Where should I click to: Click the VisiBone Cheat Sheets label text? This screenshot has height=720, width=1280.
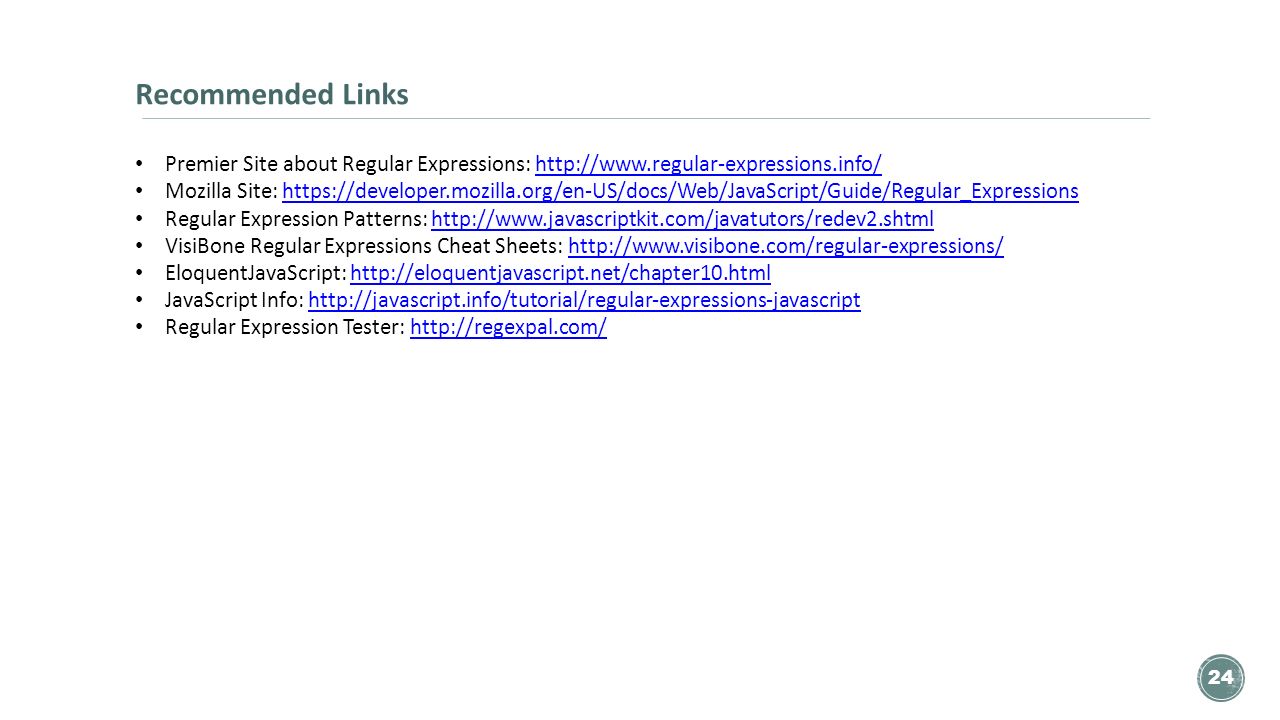(x=364, y=246)
